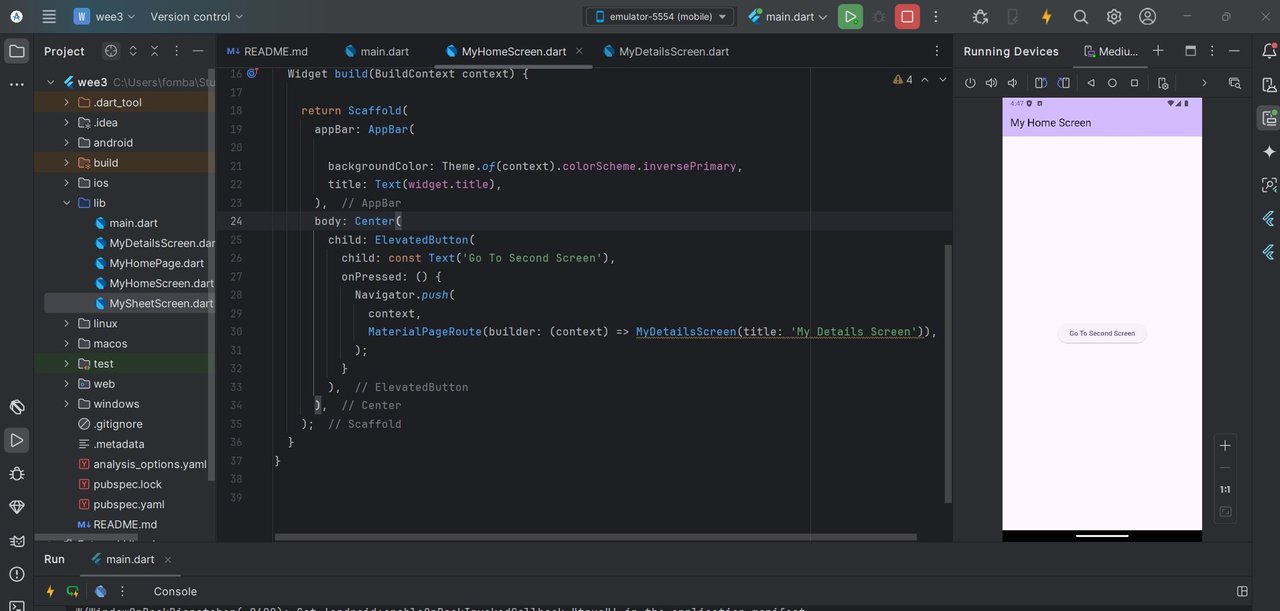Screen dimensions: 1280x611
Task: Tap Go To Second Screen button in emulator
Action: (1102, 333)
